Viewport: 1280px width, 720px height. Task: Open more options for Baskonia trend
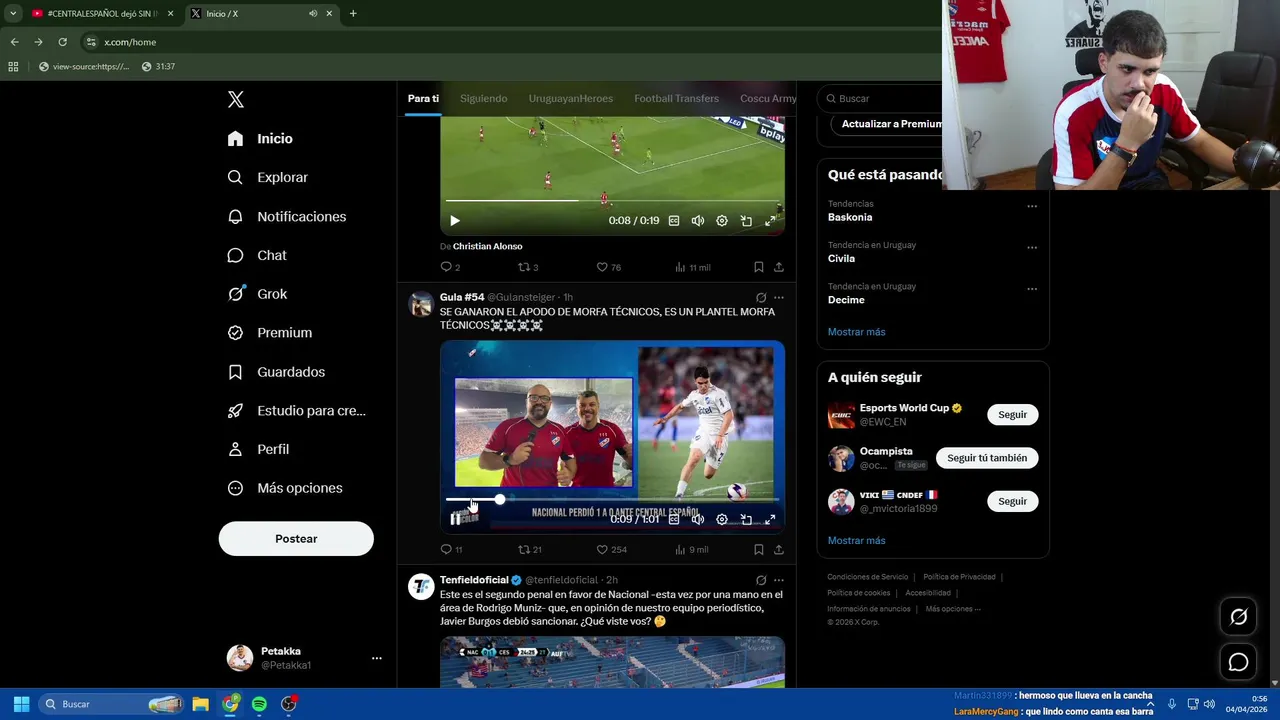coord(1032,206)
